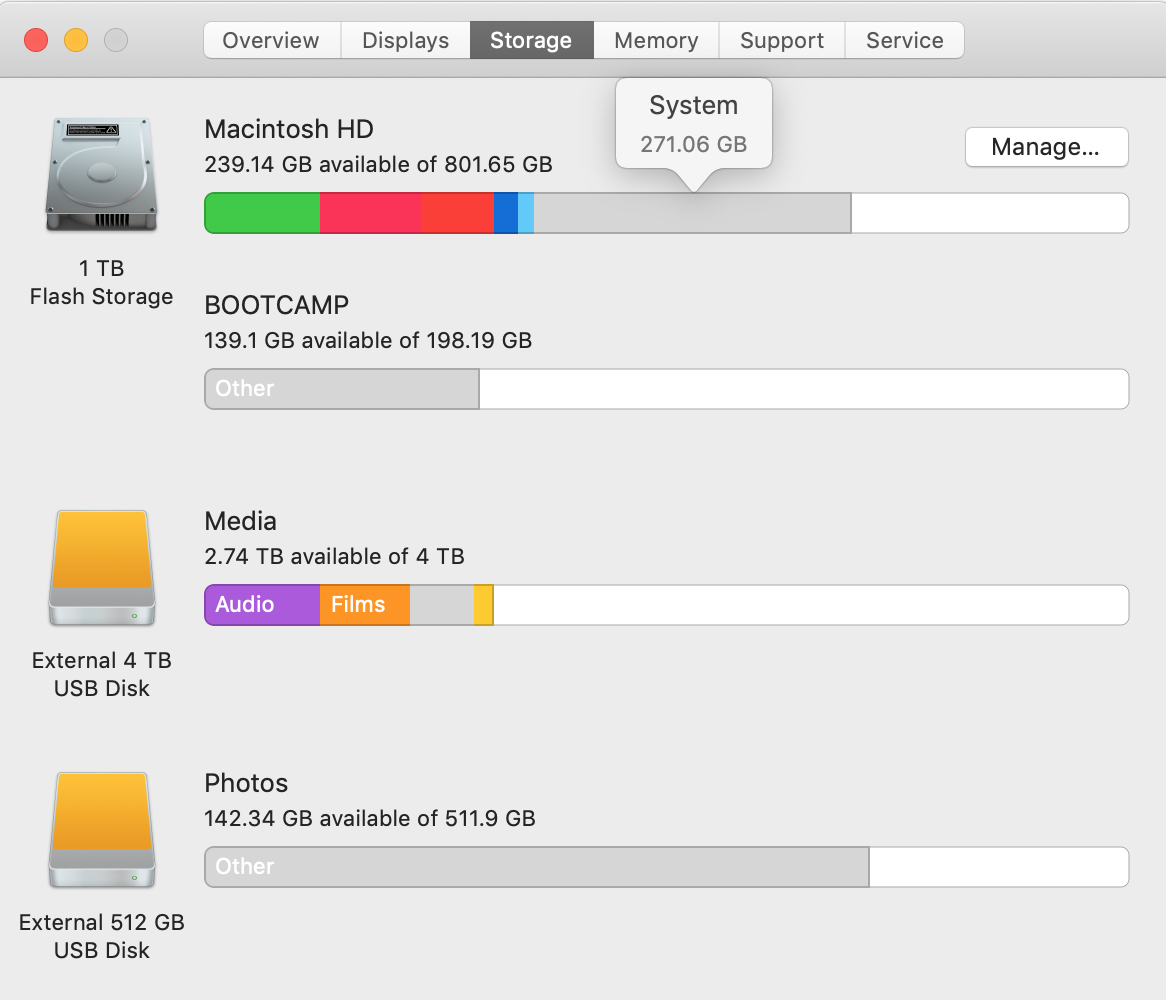Click the External 4 TB USB disk icon
Screen dimensions: 1166x1000
point(101,568)
